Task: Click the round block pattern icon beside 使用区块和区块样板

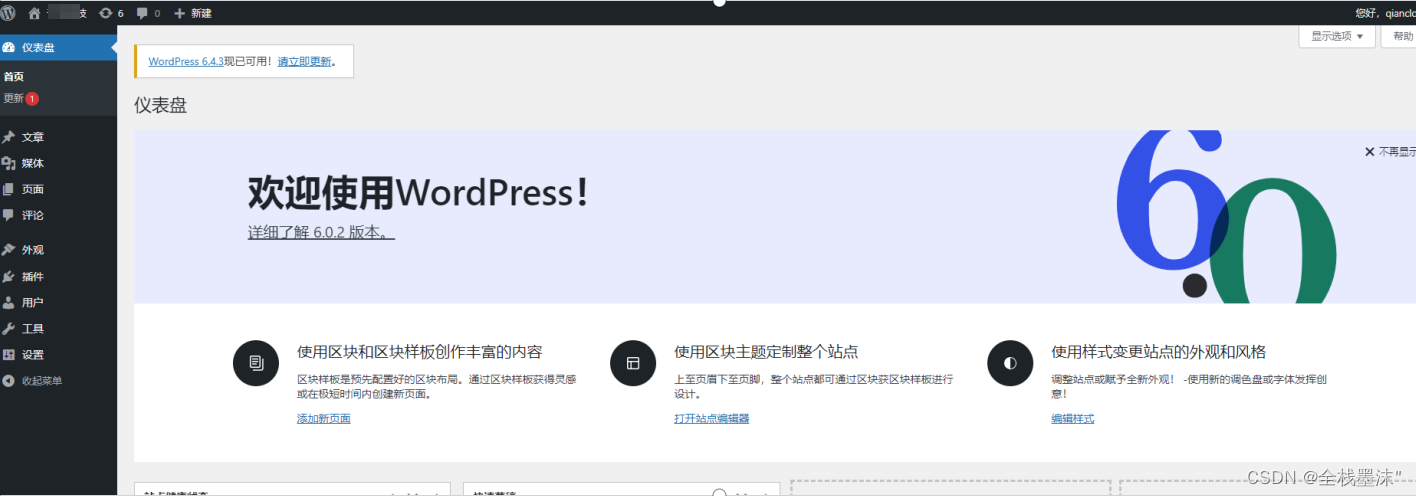Action: [256, 362]
